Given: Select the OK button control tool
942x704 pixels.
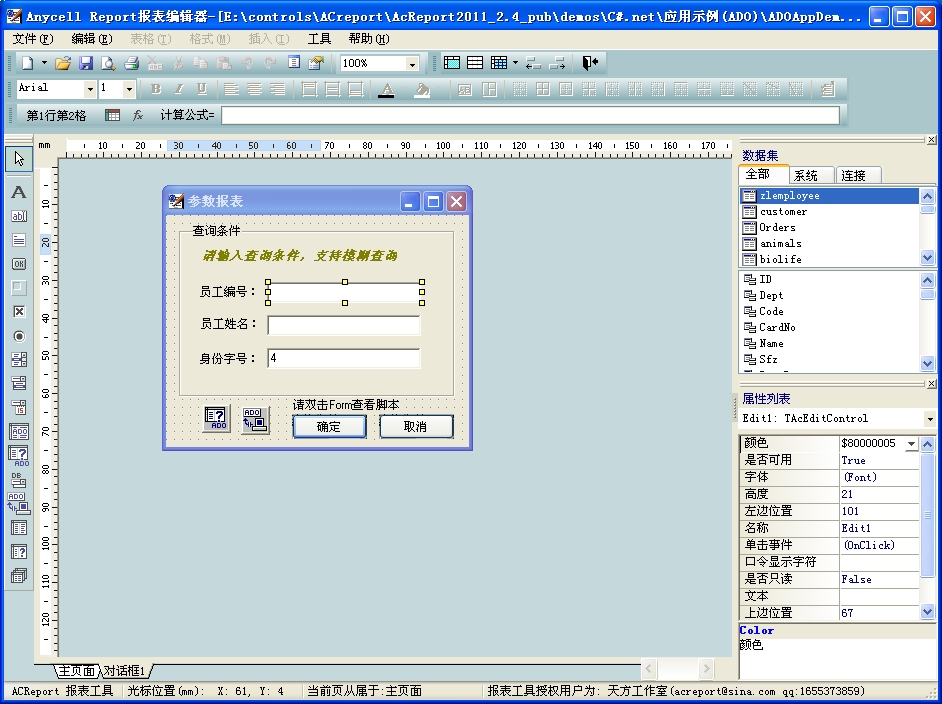Looking at the screenshot, I should tap(18, 264).
